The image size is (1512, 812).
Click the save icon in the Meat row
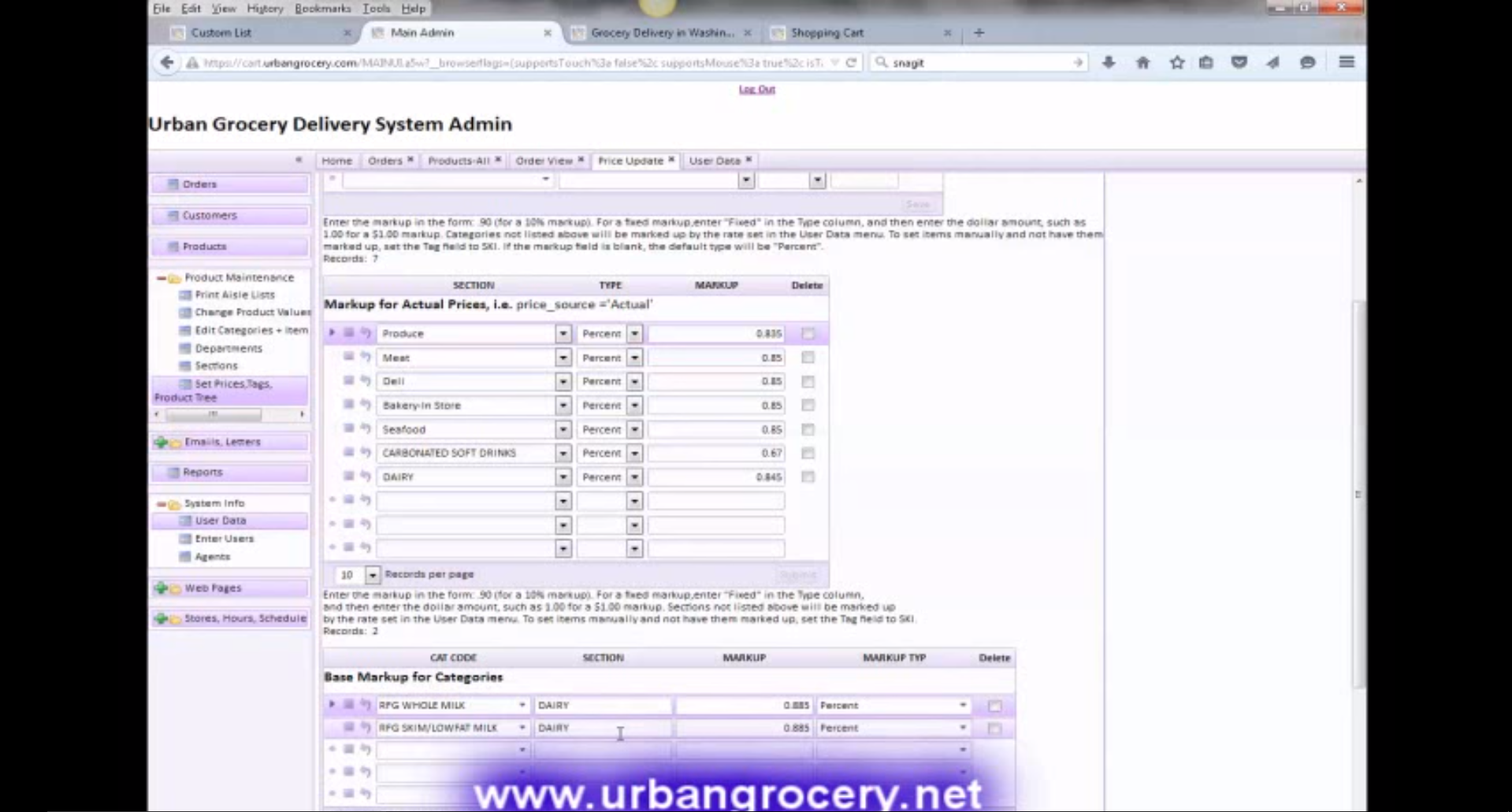(x=348, y=357)
